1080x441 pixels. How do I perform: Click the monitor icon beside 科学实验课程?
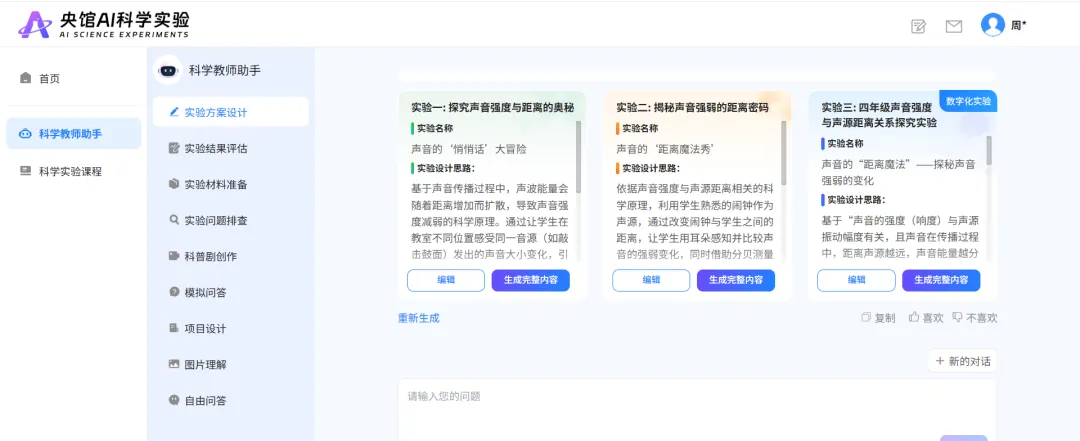(25, 171)
